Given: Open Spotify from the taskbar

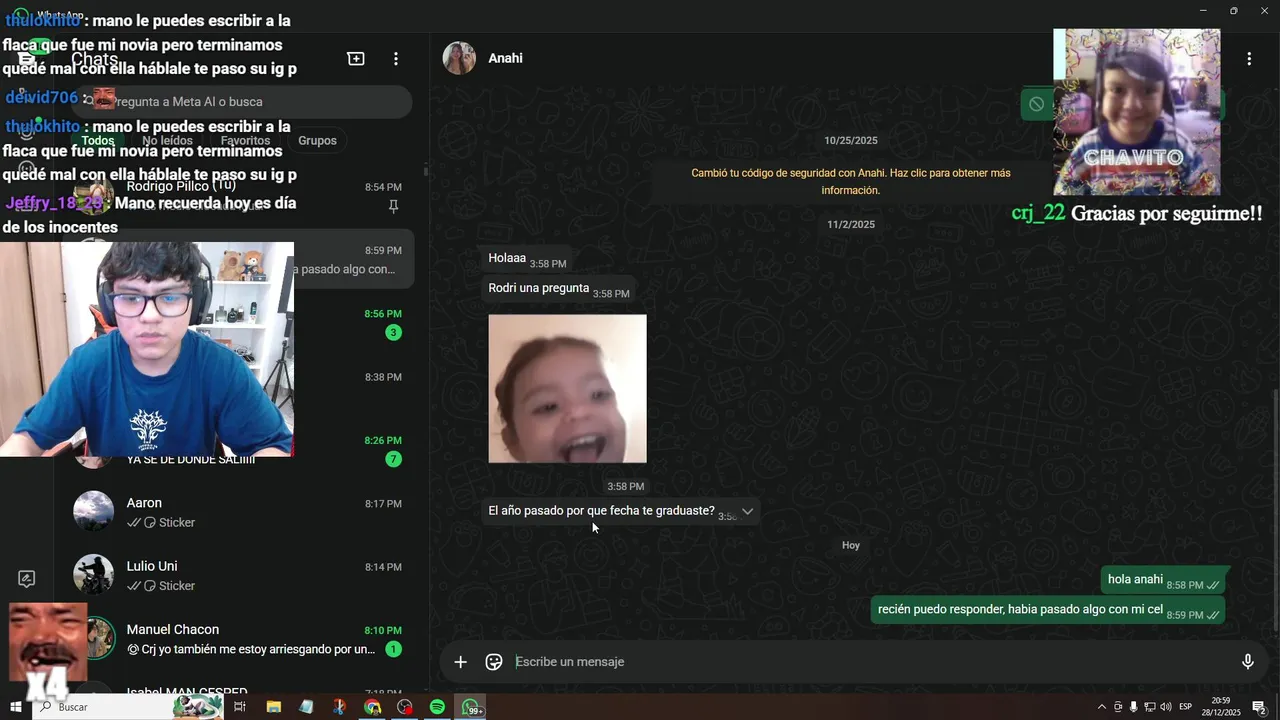Looking at the screenshot, I should [x=437, y=707].
